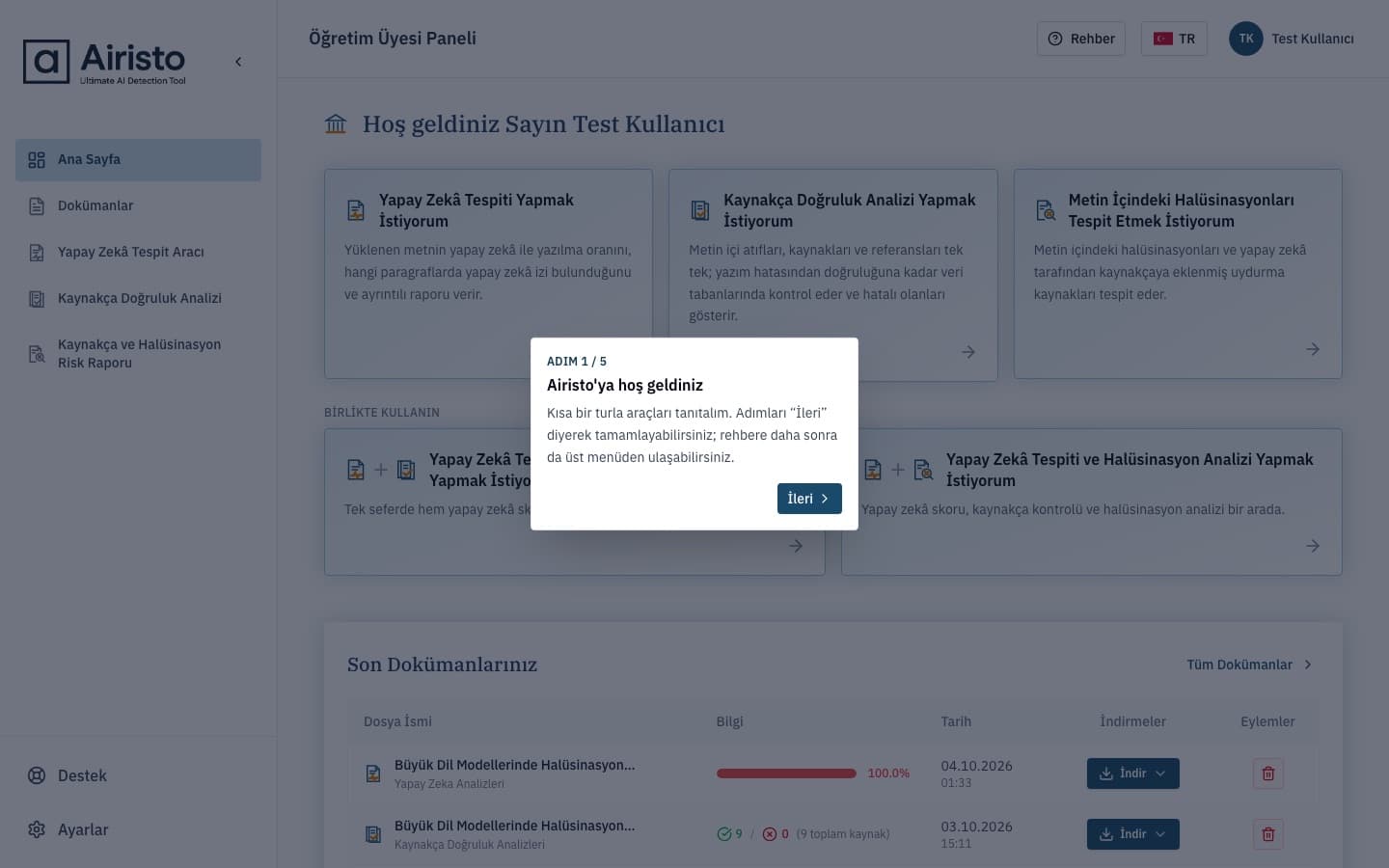
Task: Open the Rehber guide button
Action: pos(1081,39)
